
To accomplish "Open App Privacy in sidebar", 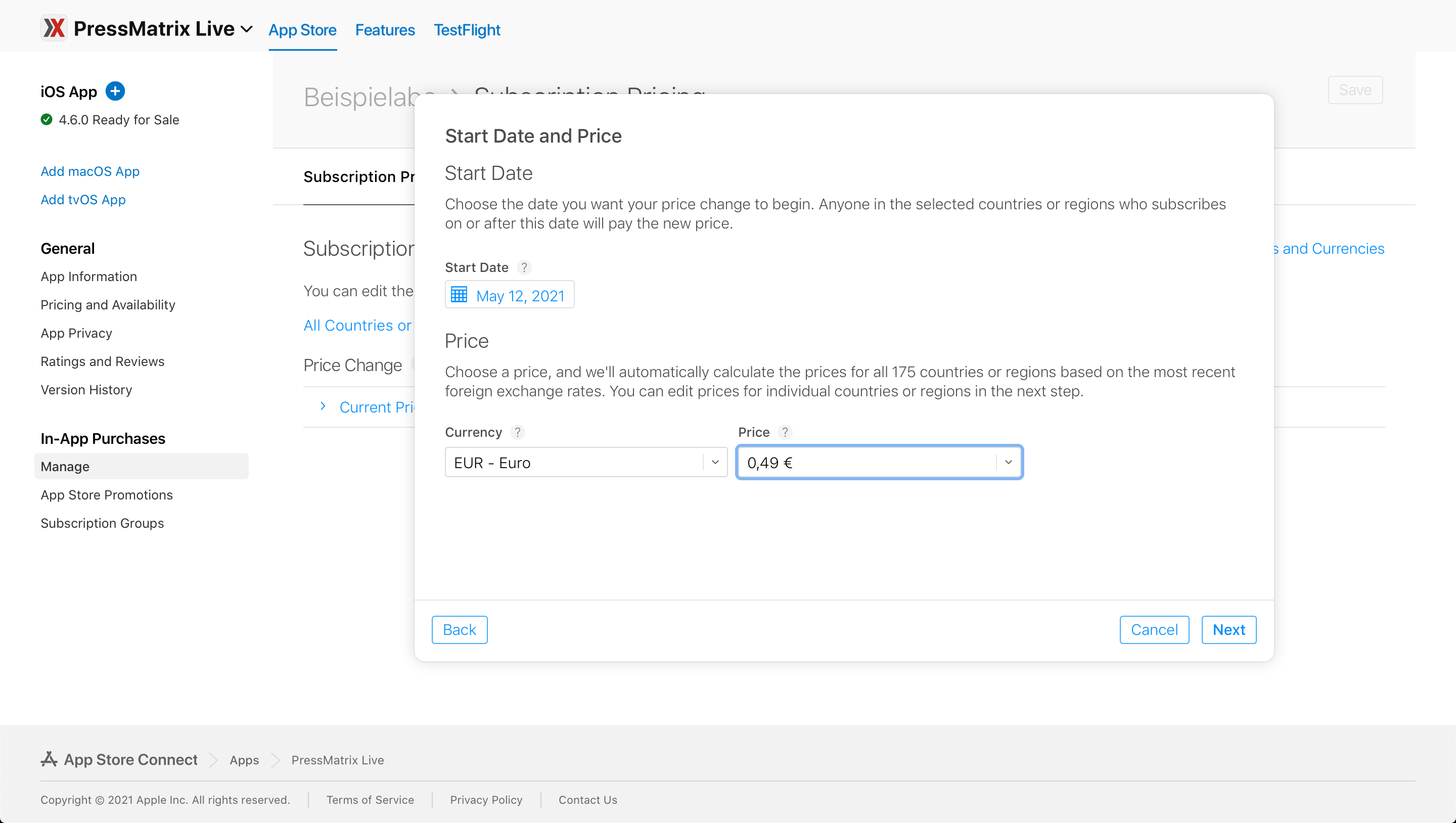I will [76, 333].
